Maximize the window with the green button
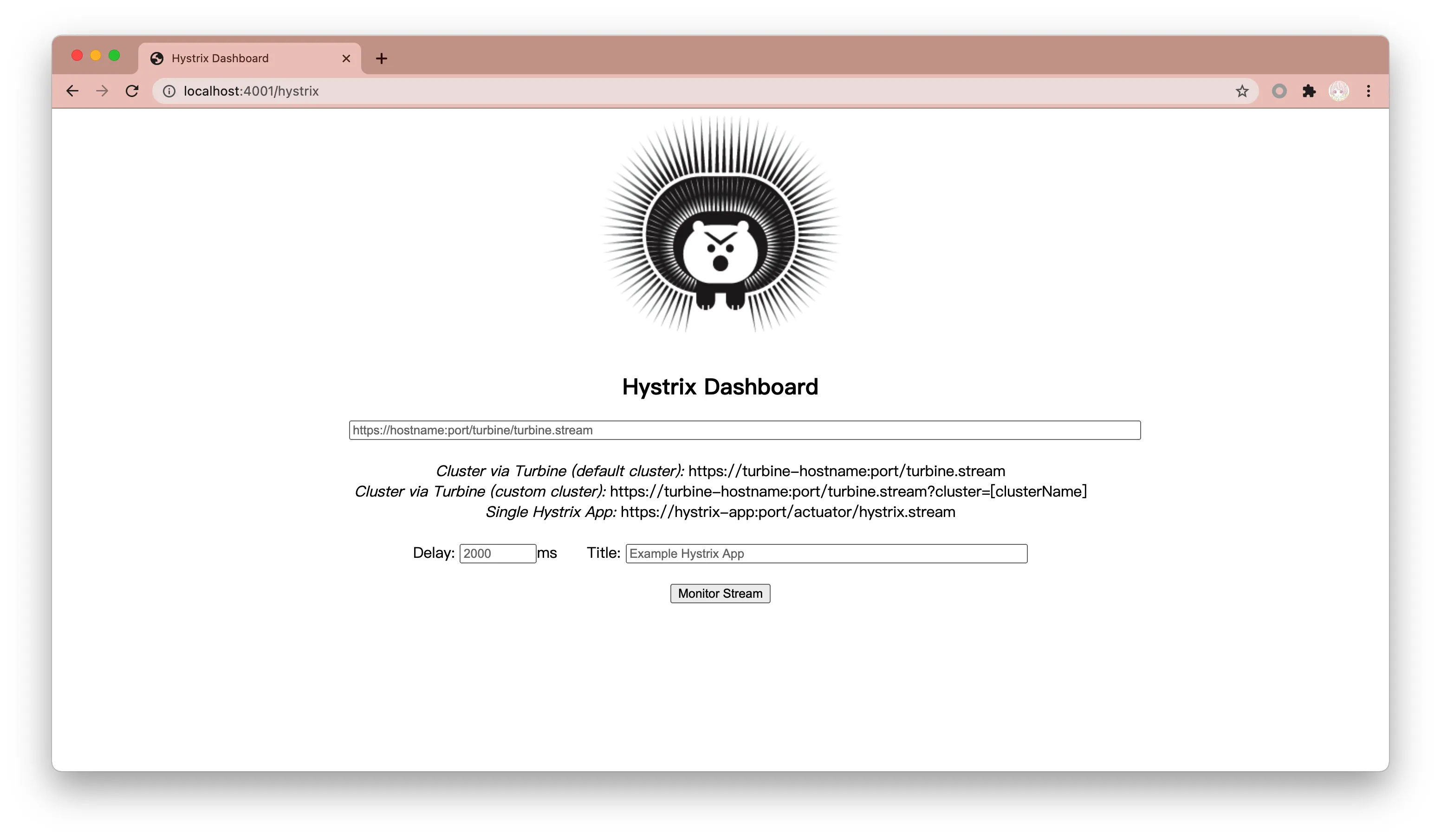Image resolution: width=1441 pixels, height=840 pixels. [x=114, y=56]
